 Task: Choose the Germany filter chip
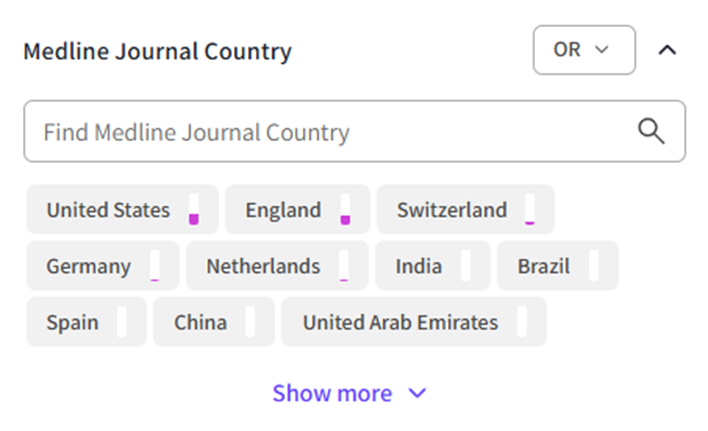pos(88,266)
